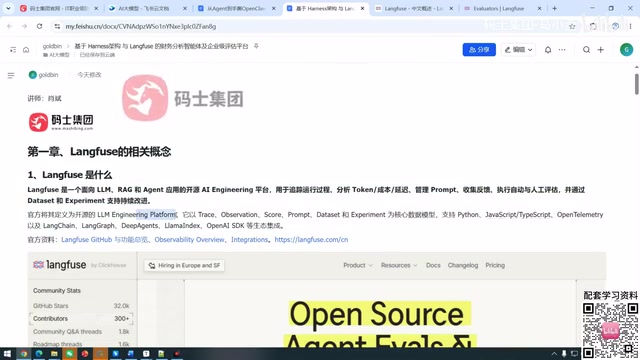Switch to the 码士集团官网 tab
640x360 pixels.
coord(59,8)
